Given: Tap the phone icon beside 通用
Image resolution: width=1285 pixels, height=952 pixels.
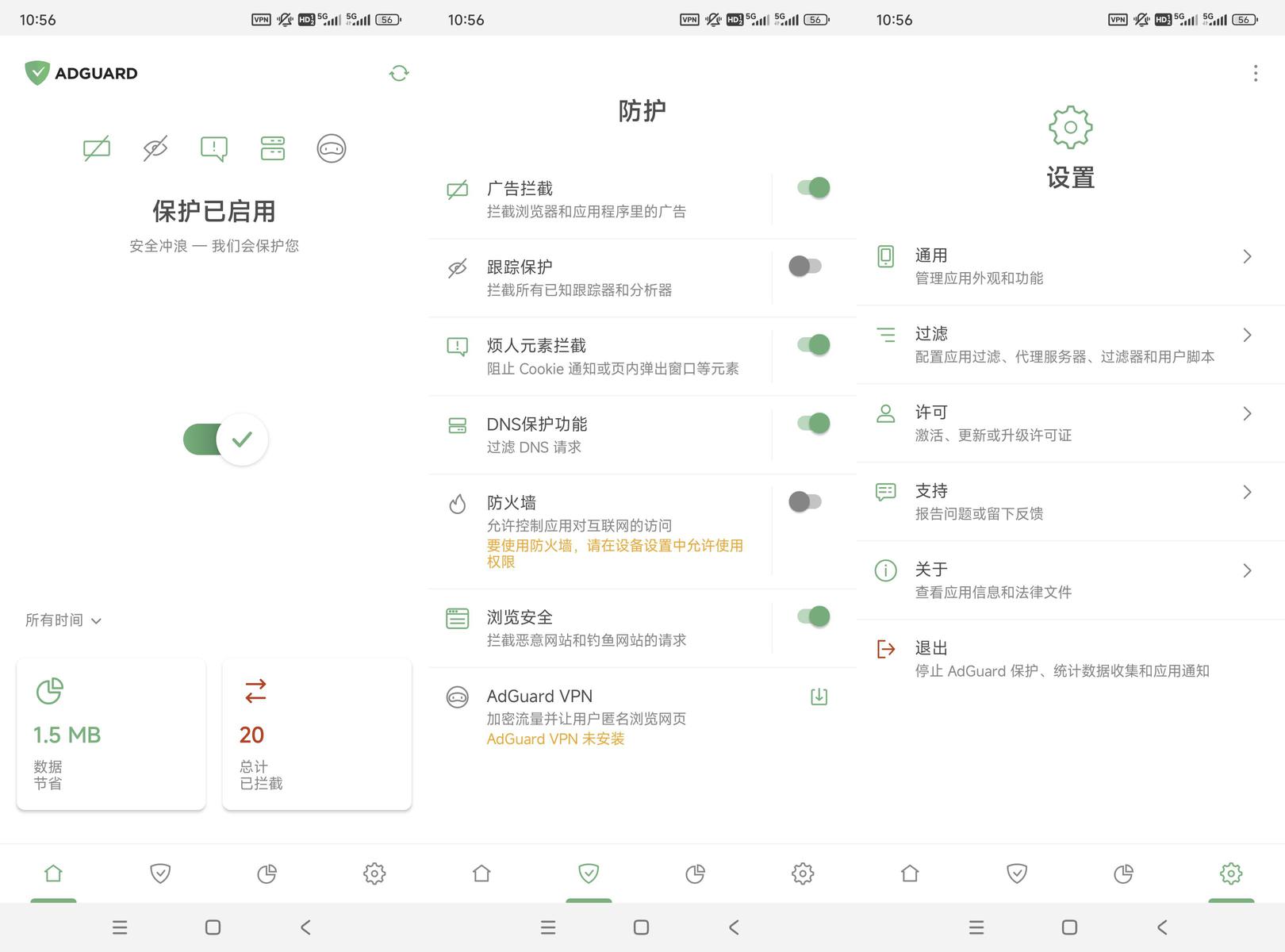Looking at the screenshot, I should (x=886, y=256).
